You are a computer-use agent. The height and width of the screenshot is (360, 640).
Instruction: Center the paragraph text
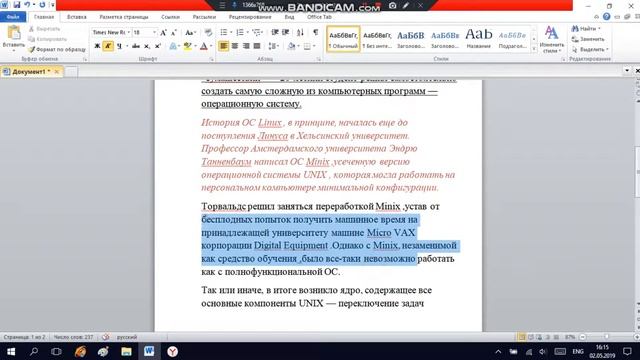pyautogui.click(x=235, y=46)
